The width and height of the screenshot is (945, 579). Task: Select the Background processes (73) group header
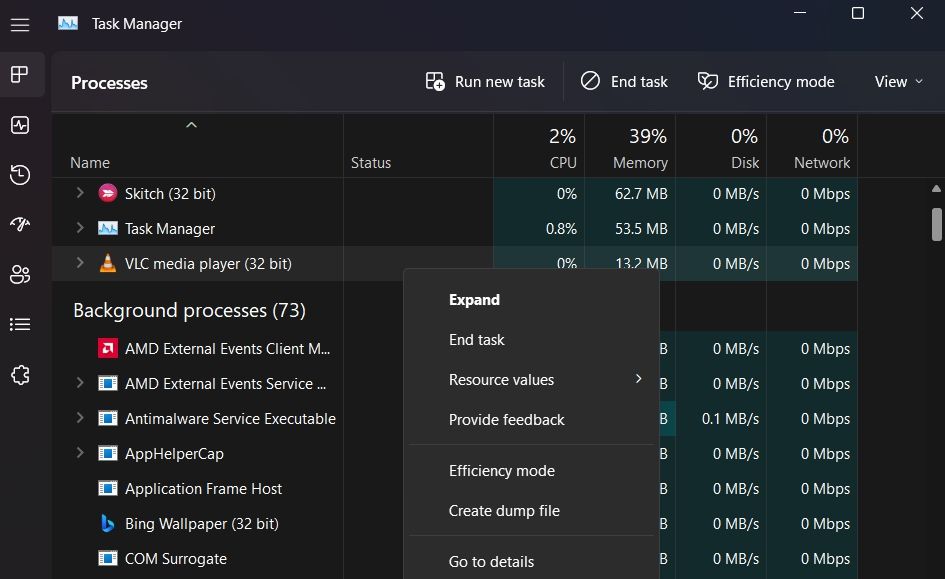pos(189,310)
